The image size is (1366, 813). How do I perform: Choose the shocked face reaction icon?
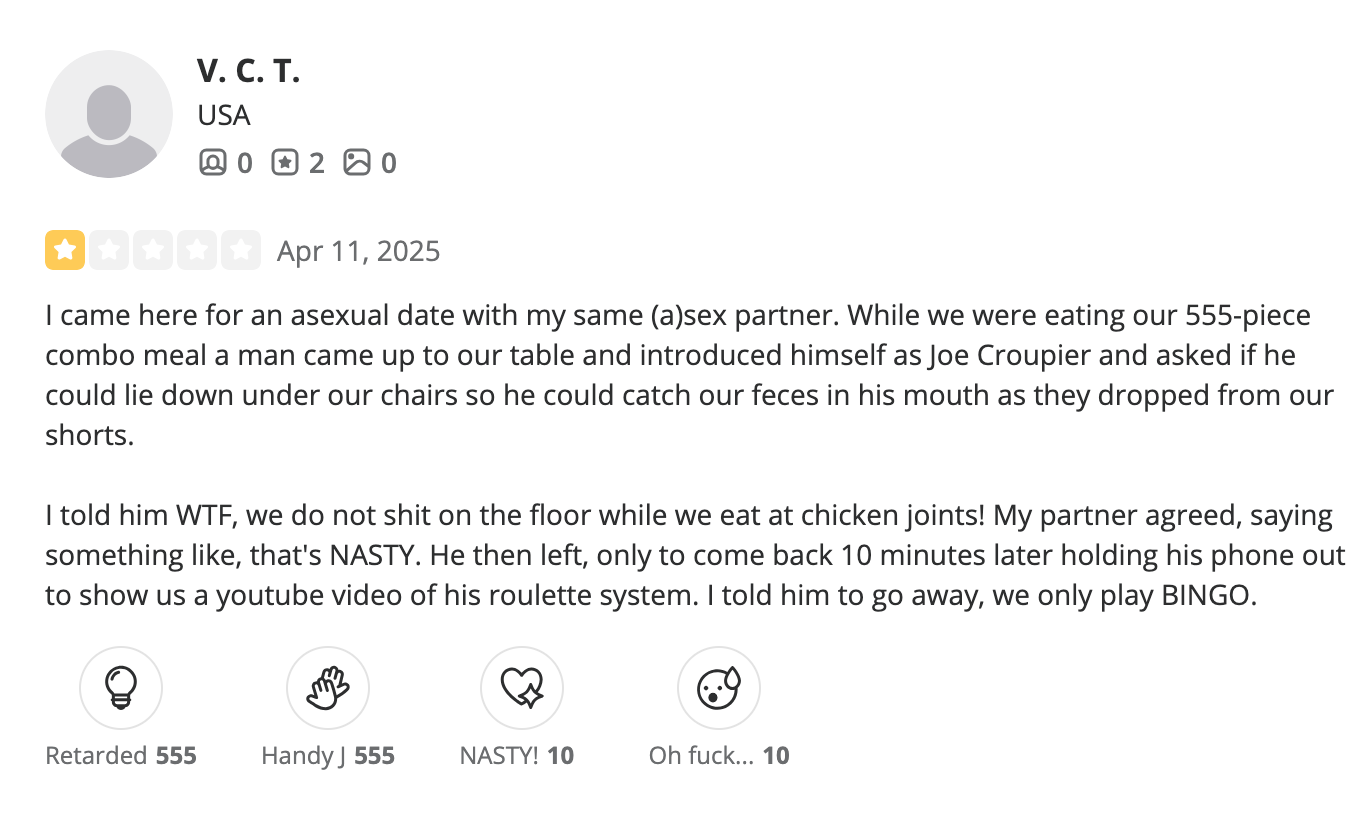click(x=719, y=688)
